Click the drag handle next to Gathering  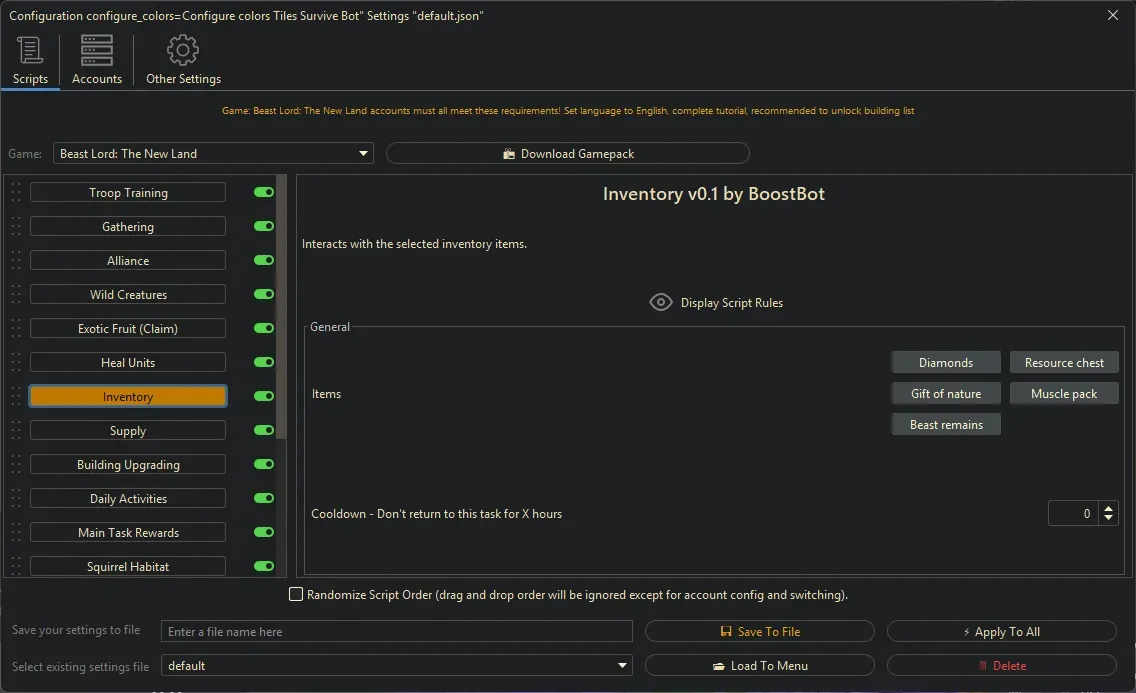click(16, 227)
